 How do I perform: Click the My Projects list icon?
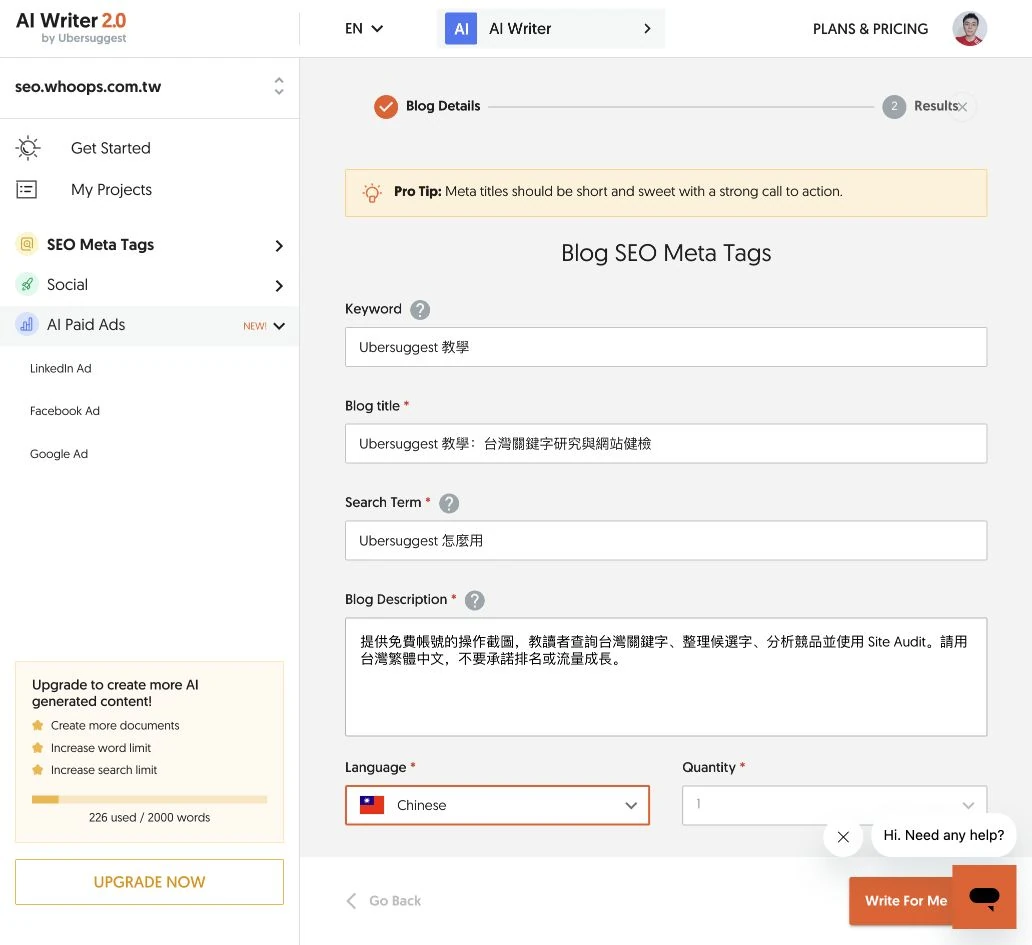[x=26, y=190]
